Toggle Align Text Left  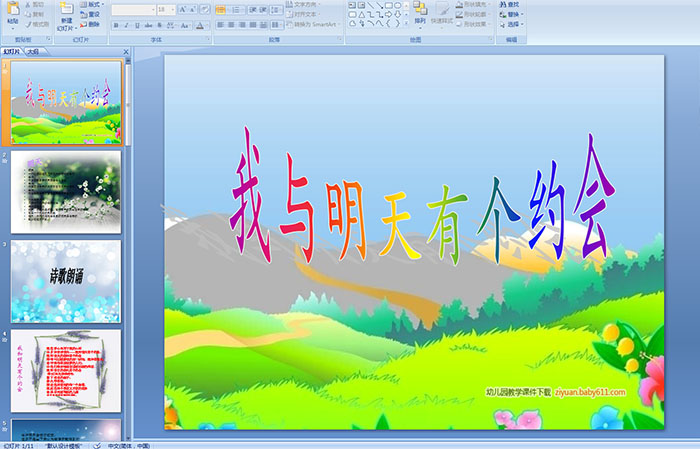[x=221, y=25]
